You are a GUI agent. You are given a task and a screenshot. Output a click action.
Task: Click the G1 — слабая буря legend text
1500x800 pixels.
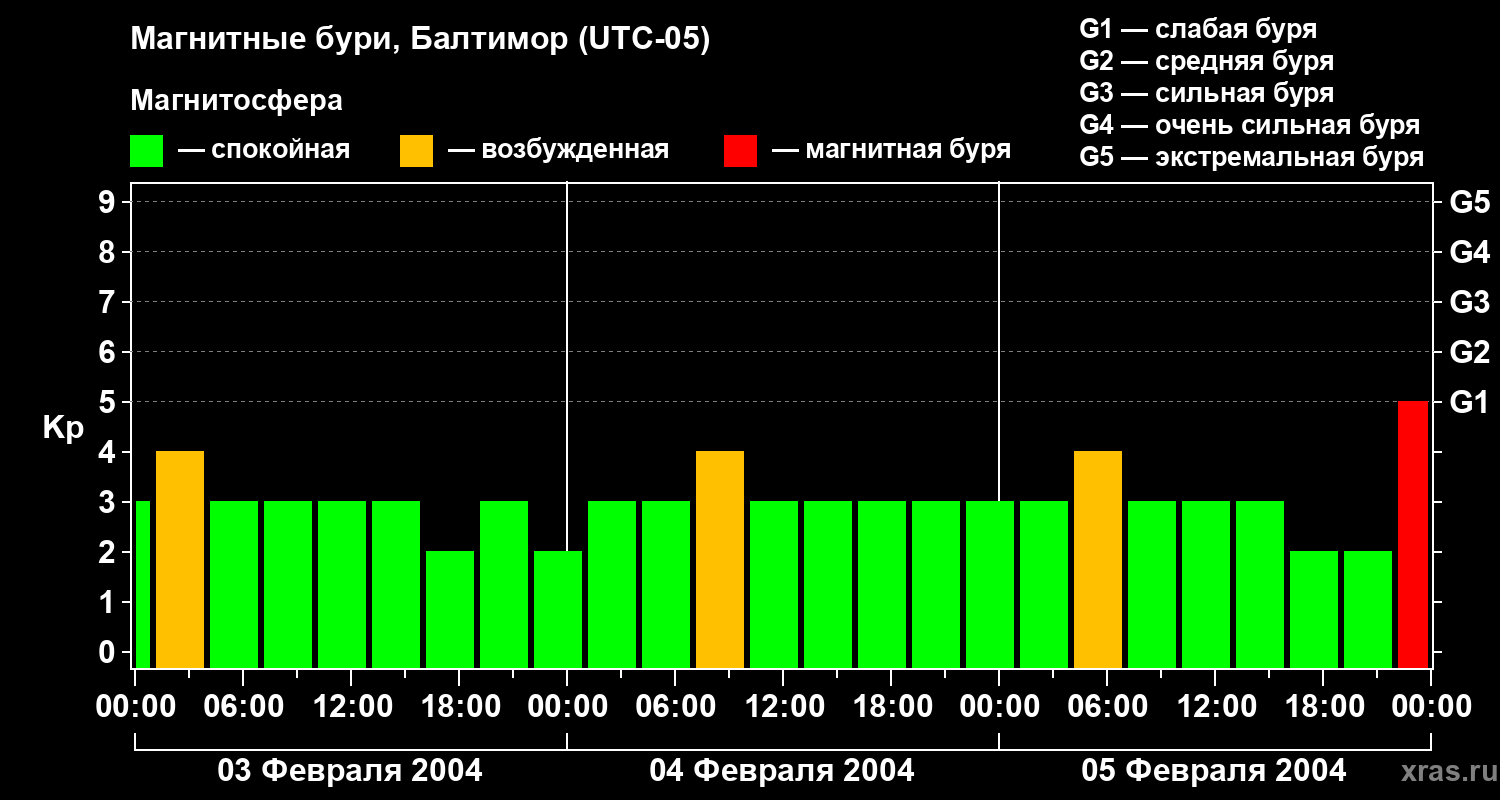click(x=1198, y=29)
